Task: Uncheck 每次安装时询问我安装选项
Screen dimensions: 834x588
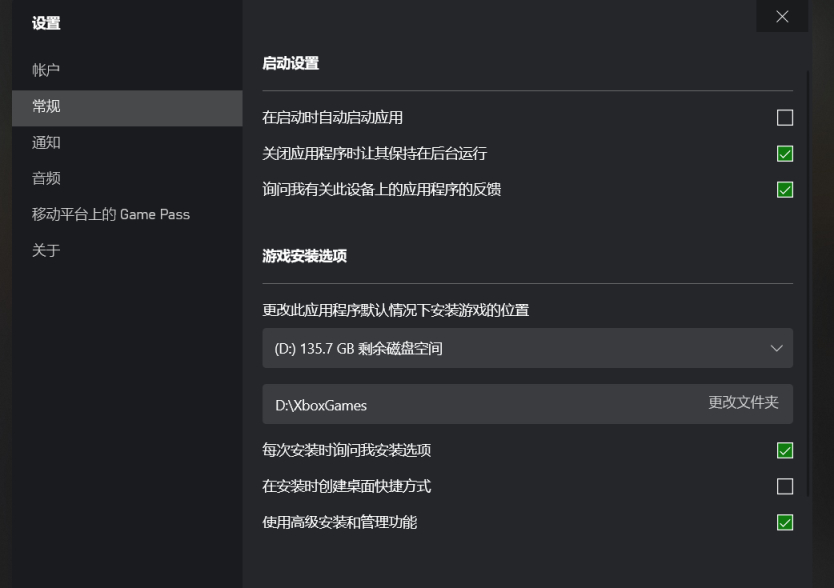Action: [785, 451]
